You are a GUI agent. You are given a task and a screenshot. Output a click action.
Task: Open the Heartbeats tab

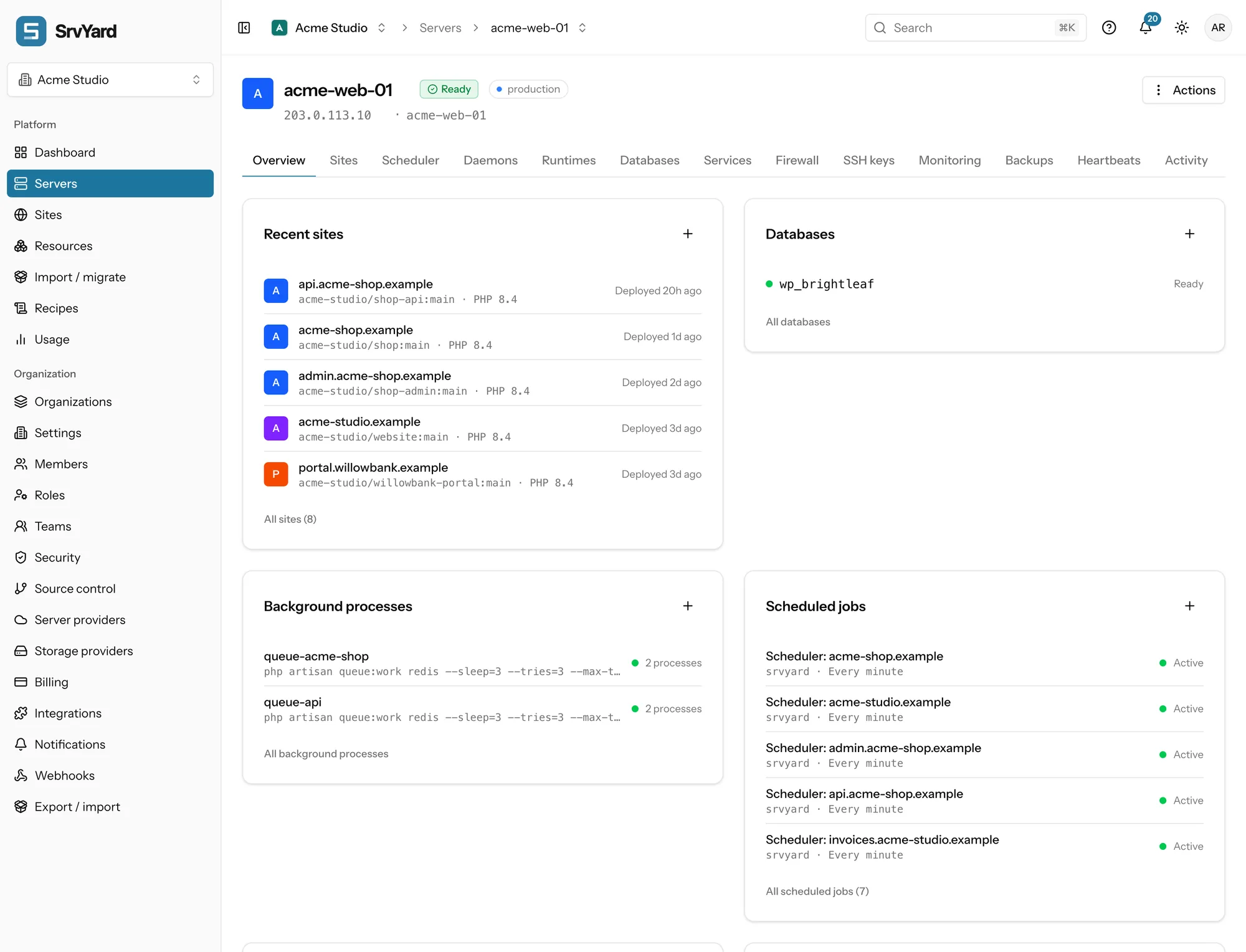click(x=1108, y=161)
